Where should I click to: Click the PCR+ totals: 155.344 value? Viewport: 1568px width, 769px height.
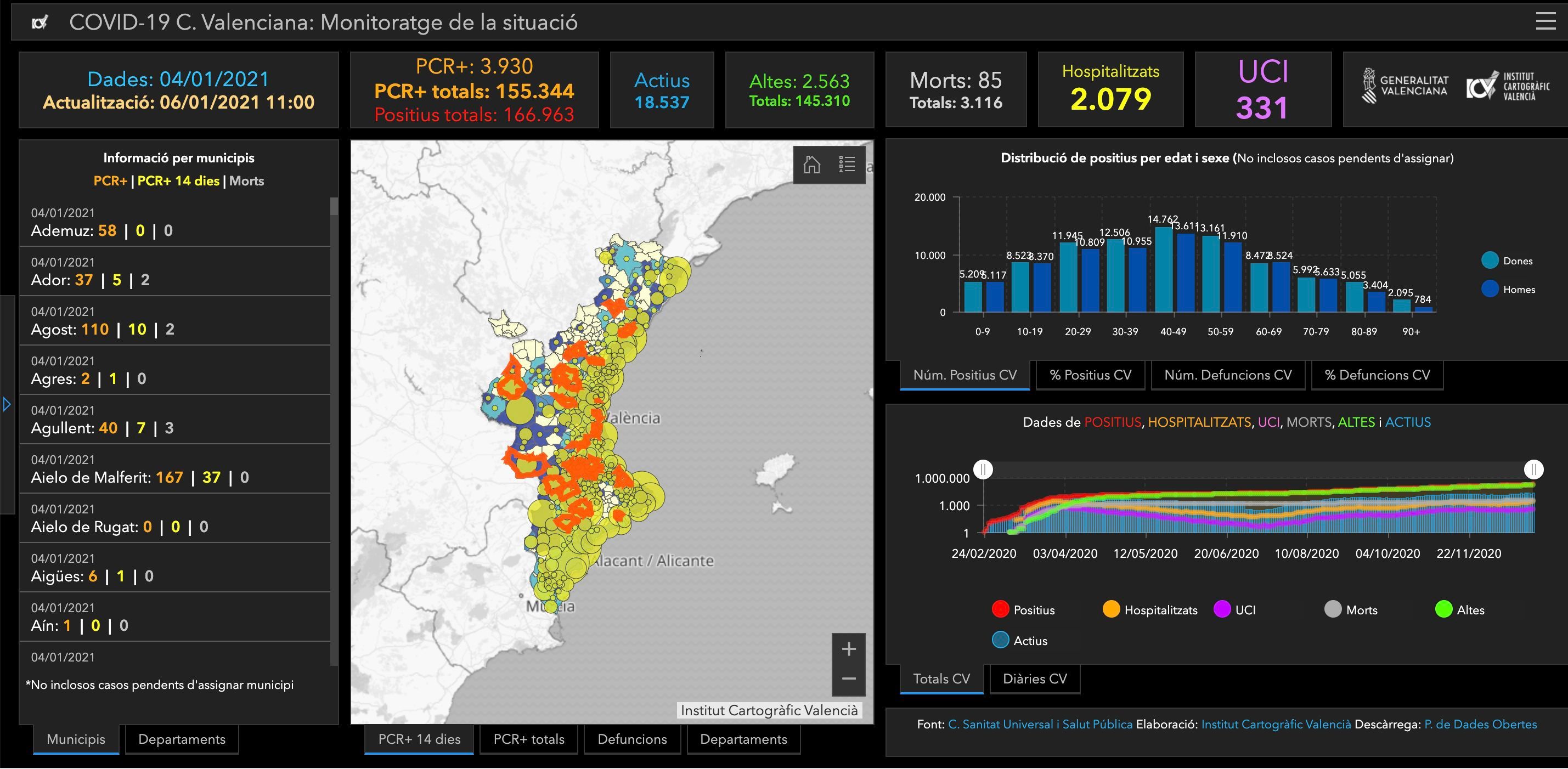(x=474, y=91)
